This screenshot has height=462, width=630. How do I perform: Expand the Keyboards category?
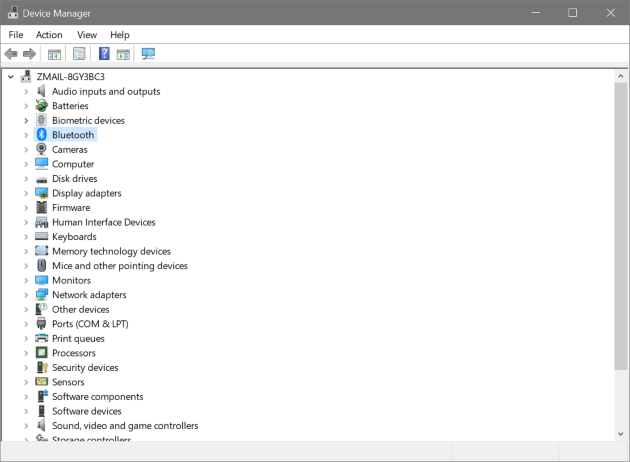click(x=27, y=237)
